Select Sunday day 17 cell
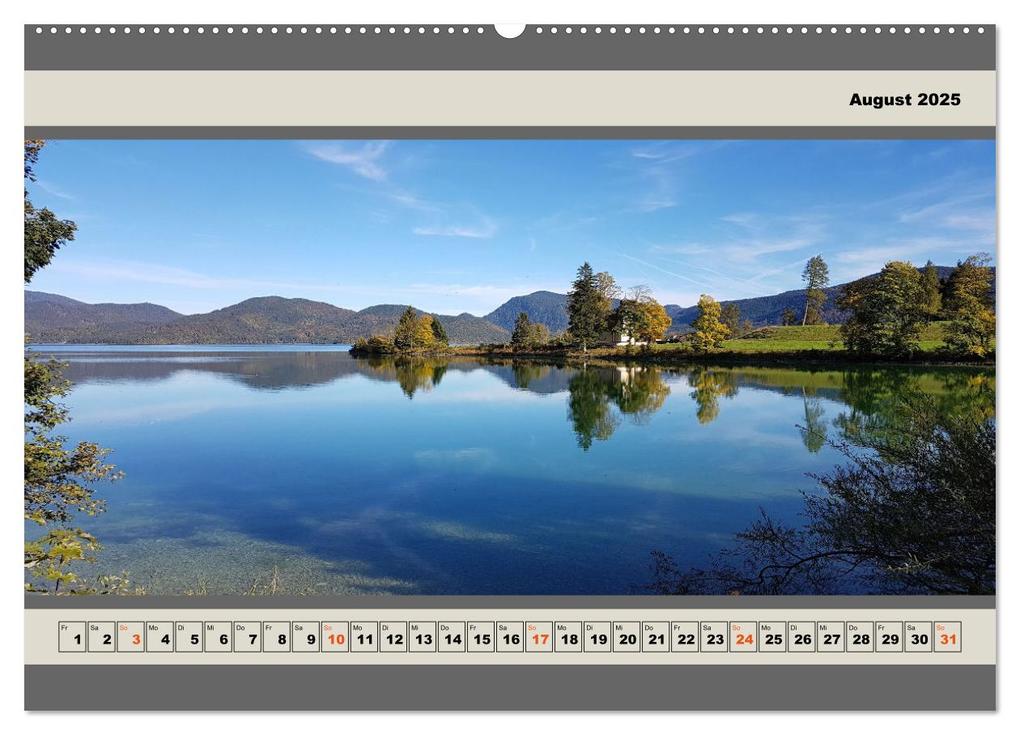This screenshot has width=1020, height=735. 539,637
